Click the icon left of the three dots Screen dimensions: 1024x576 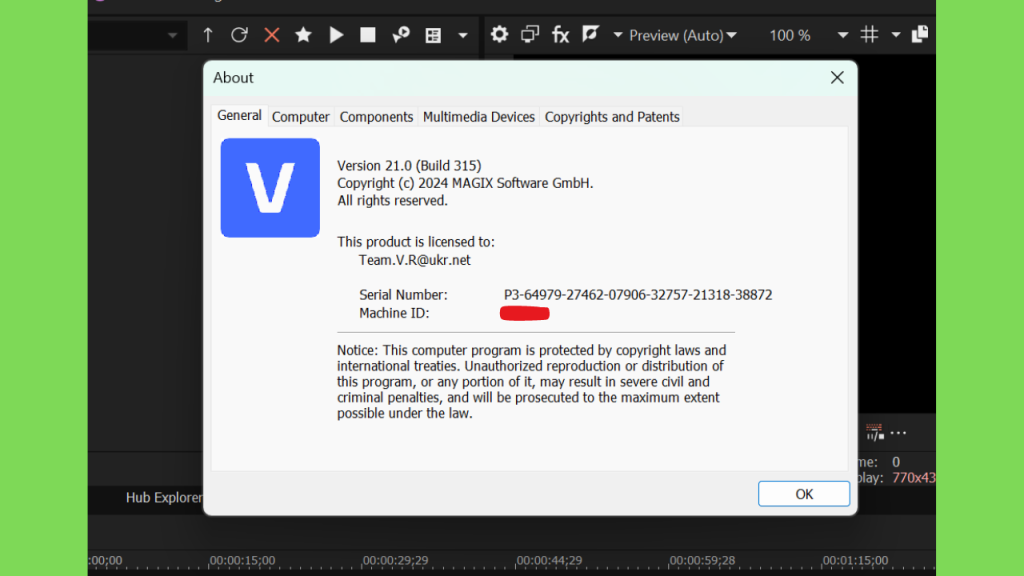click(874, 432)
